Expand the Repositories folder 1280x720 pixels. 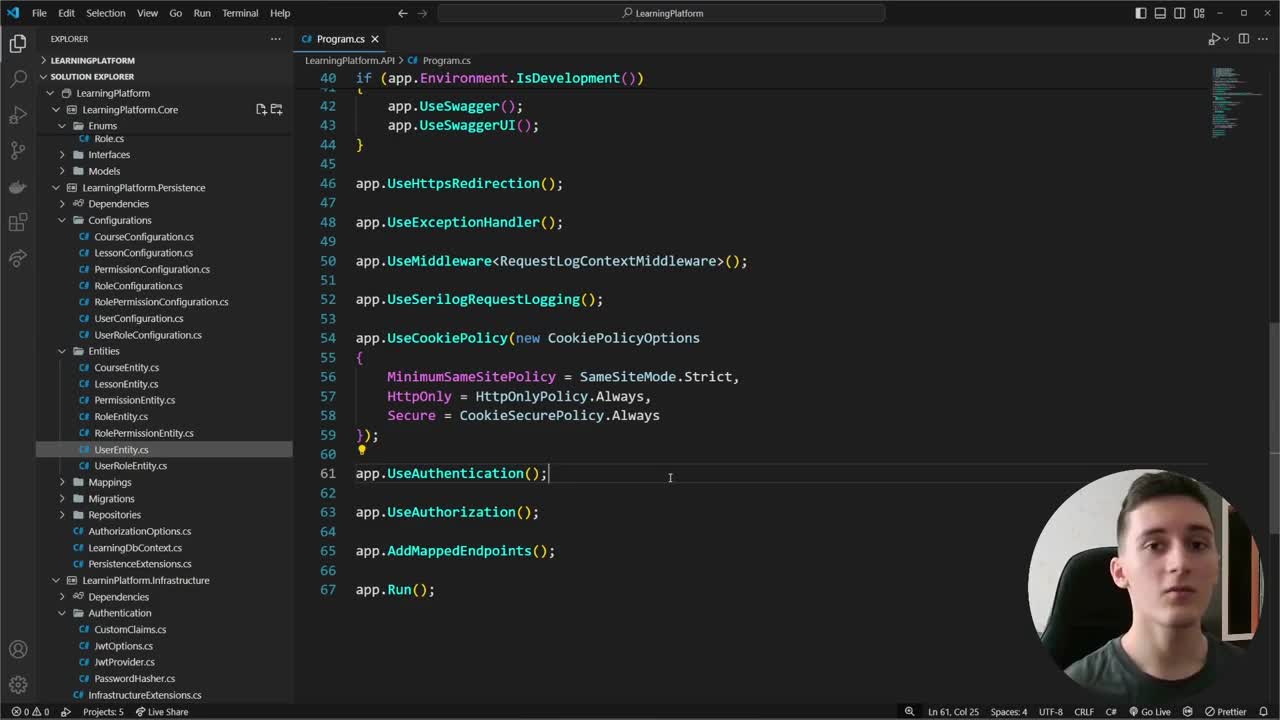(x=62, y=515)
